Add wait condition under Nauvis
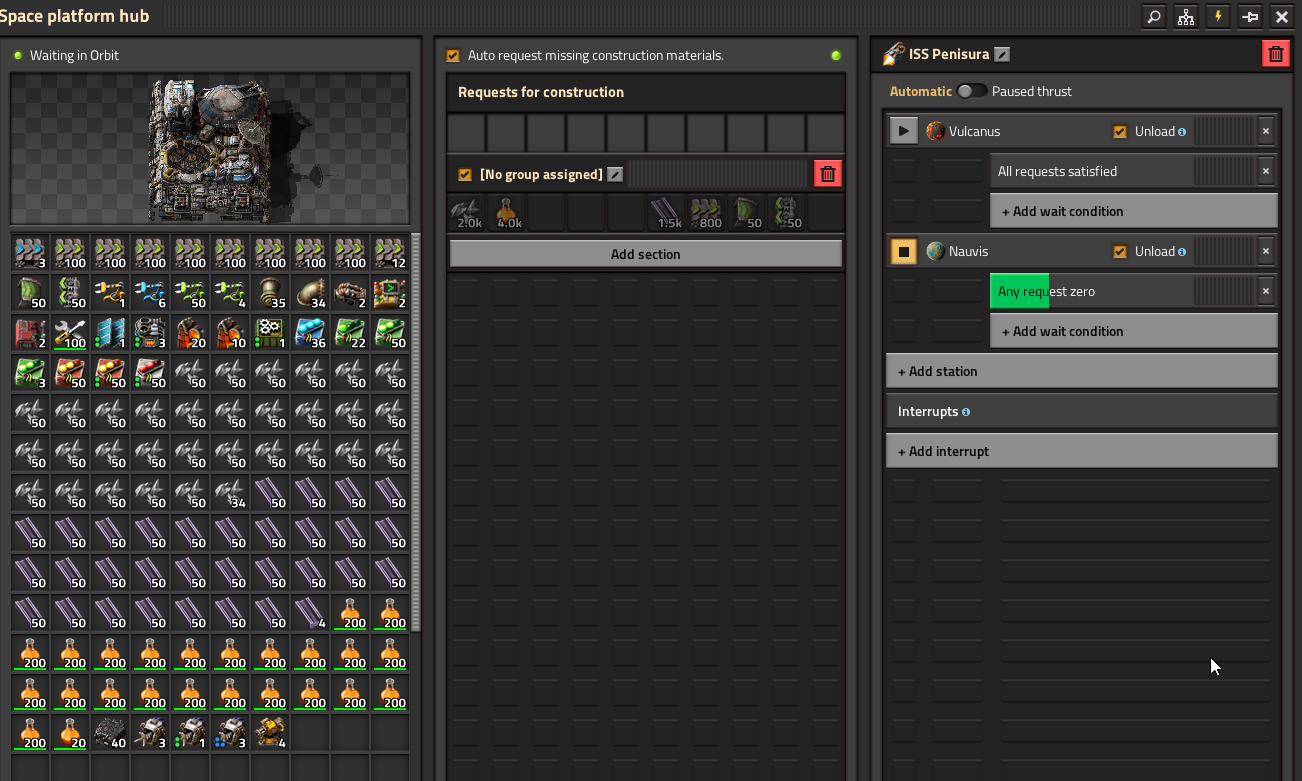Viewport: 1302px width, 781px height. [1133, 331]
